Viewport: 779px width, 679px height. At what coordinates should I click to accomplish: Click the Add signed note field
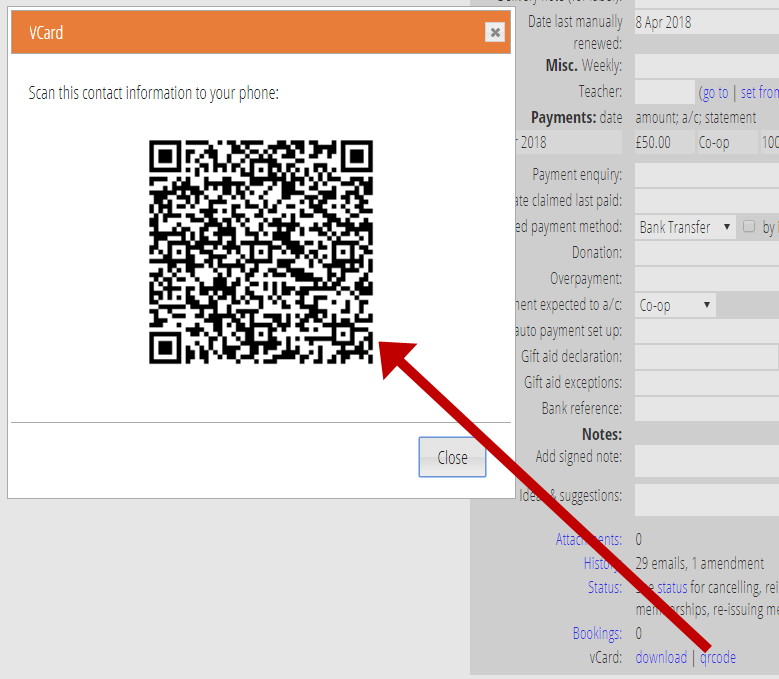click(x=707, y=461)
